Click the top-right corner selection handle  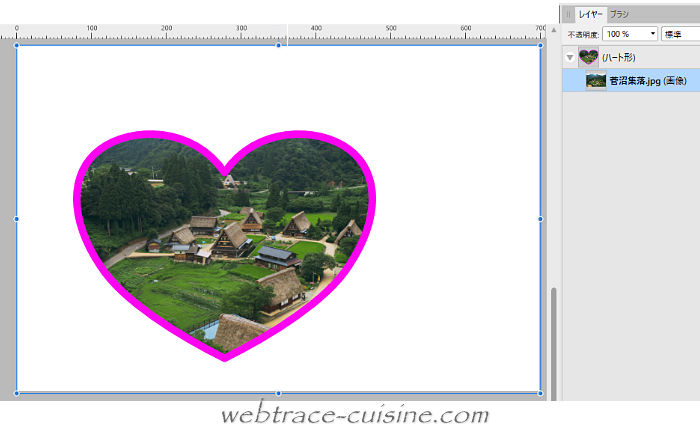[540, 45]
